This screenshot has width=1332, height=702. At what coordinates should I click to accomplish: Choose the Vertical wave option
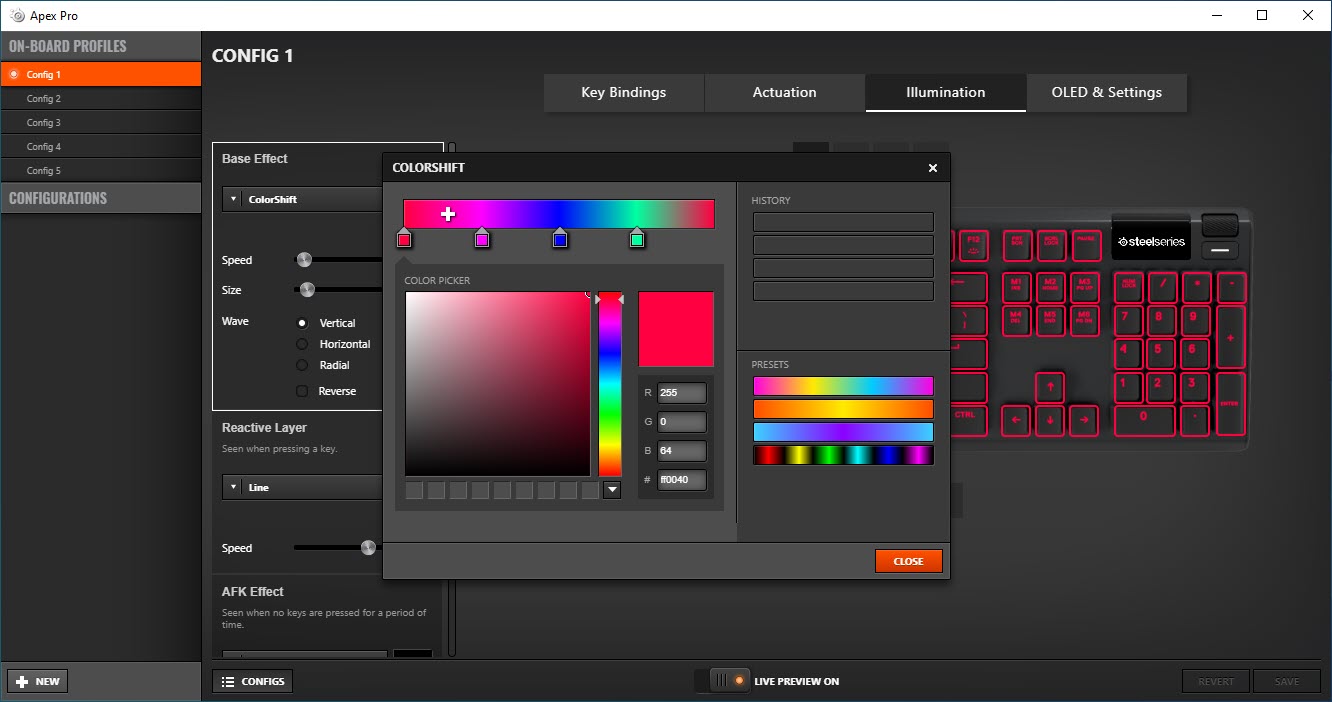coord(302,323)
